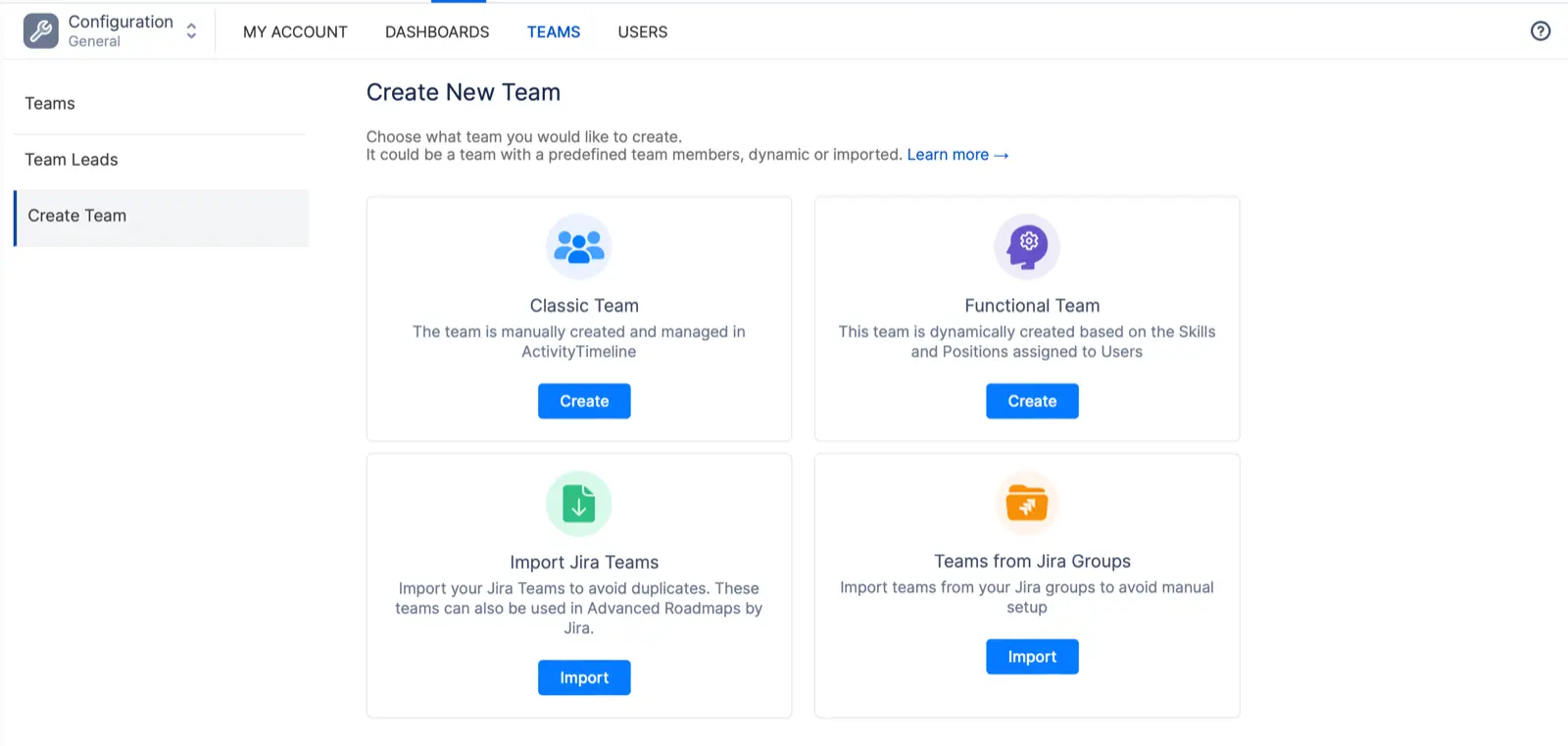This screenshot has height=746, width=1568.
Task: Go to the Users tab
Action: (642, 32)
